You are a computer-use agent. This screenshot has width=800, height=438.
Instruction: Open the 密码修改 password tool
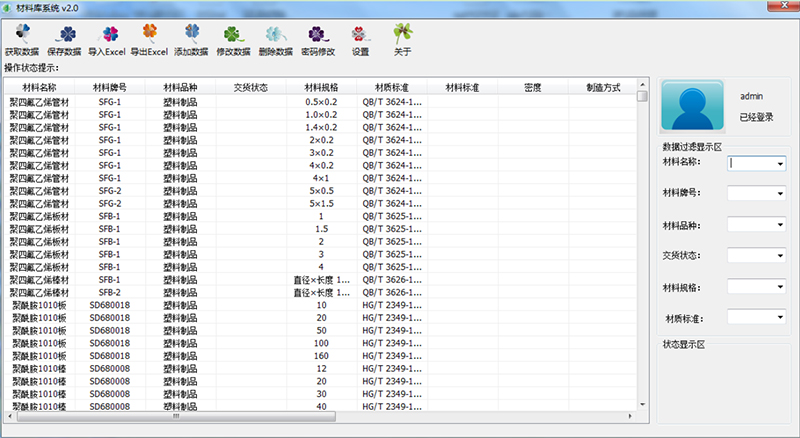click(317, 38)
